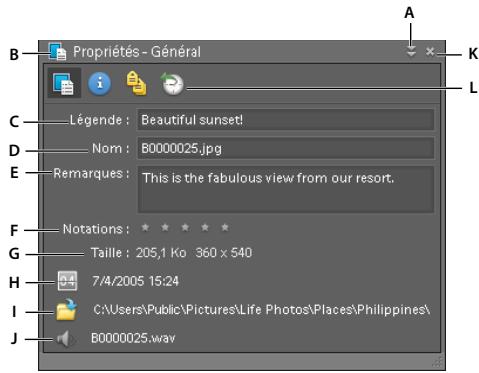Click the Properties panel title icon

[57, 51]
